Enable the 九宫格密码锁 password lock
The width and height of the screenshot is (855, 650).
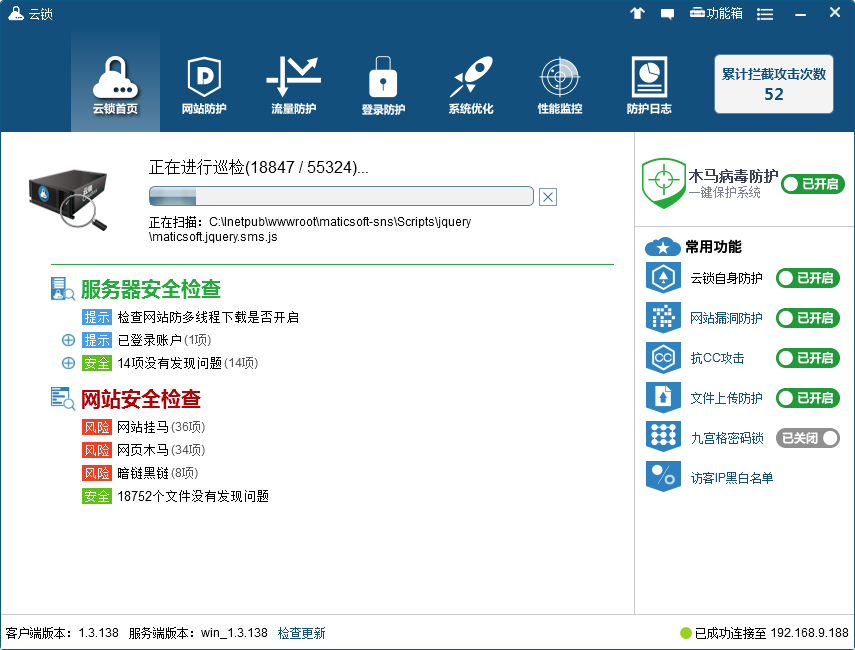807,437
